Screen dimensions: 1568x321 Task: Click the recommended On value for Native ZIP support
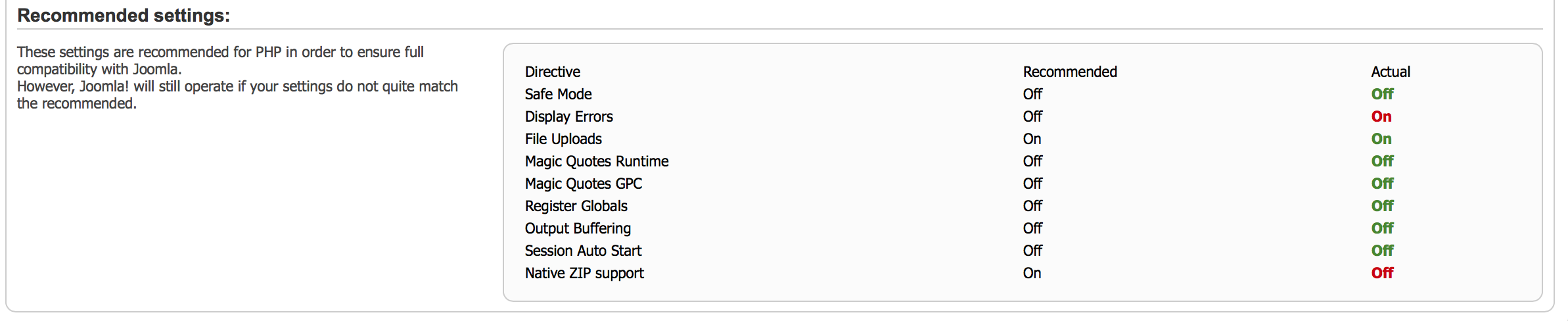[1032, 273]
